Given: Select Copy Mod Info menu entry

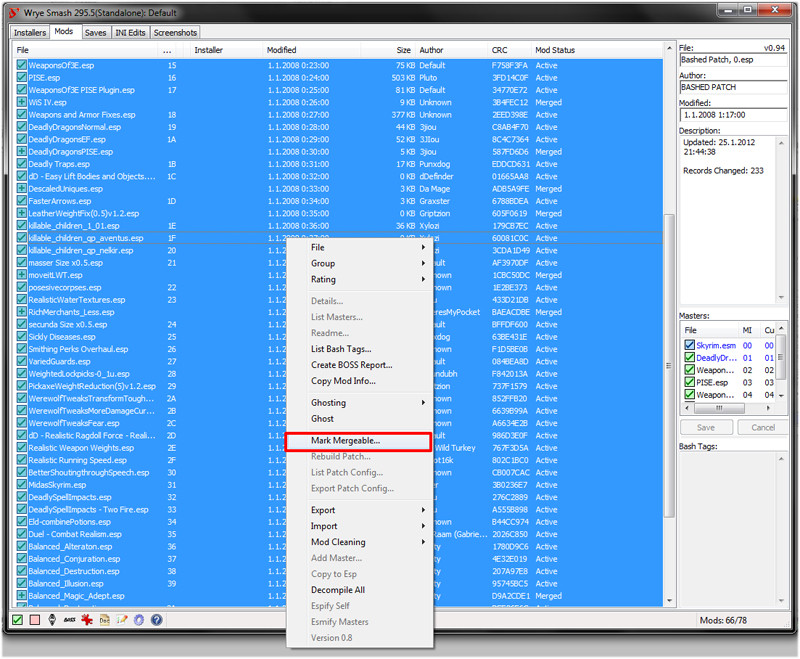Looking at the screenshot, I should point(359,381).
